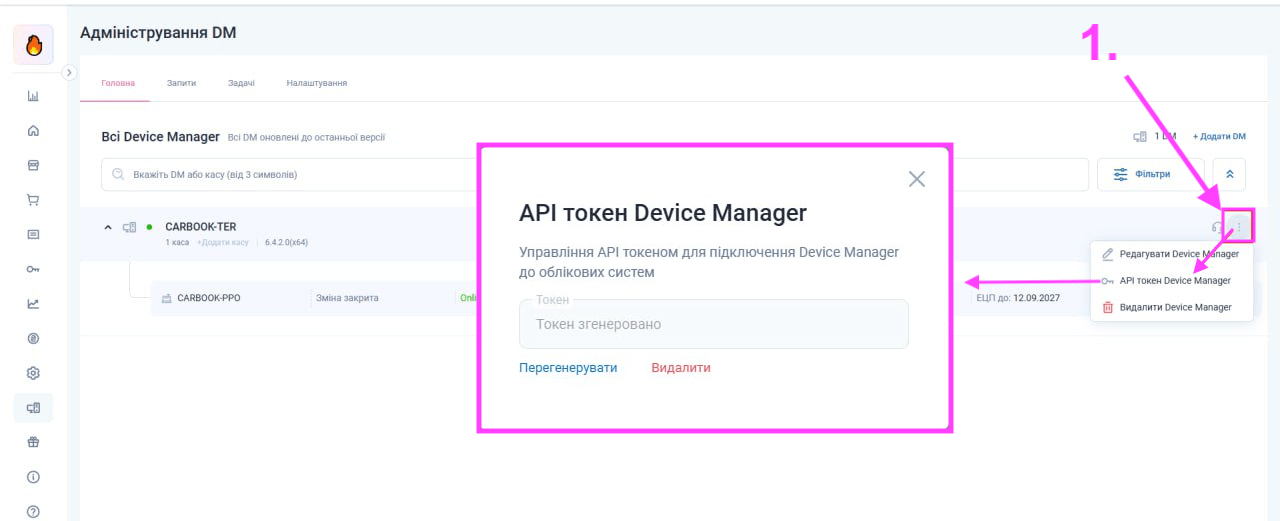Switch to the Запити tab
This screenshot has width=1280, height=521.
coord(181,83)
